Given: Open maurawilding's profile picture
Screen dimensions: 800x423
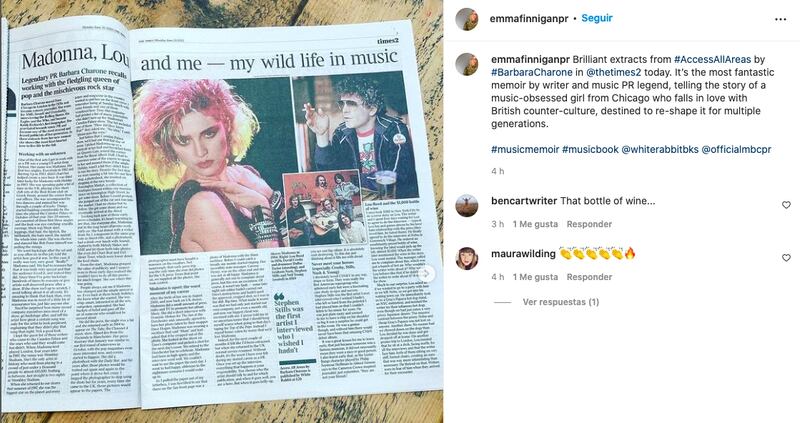Looking at the screenshot, I should coord(467,258).
